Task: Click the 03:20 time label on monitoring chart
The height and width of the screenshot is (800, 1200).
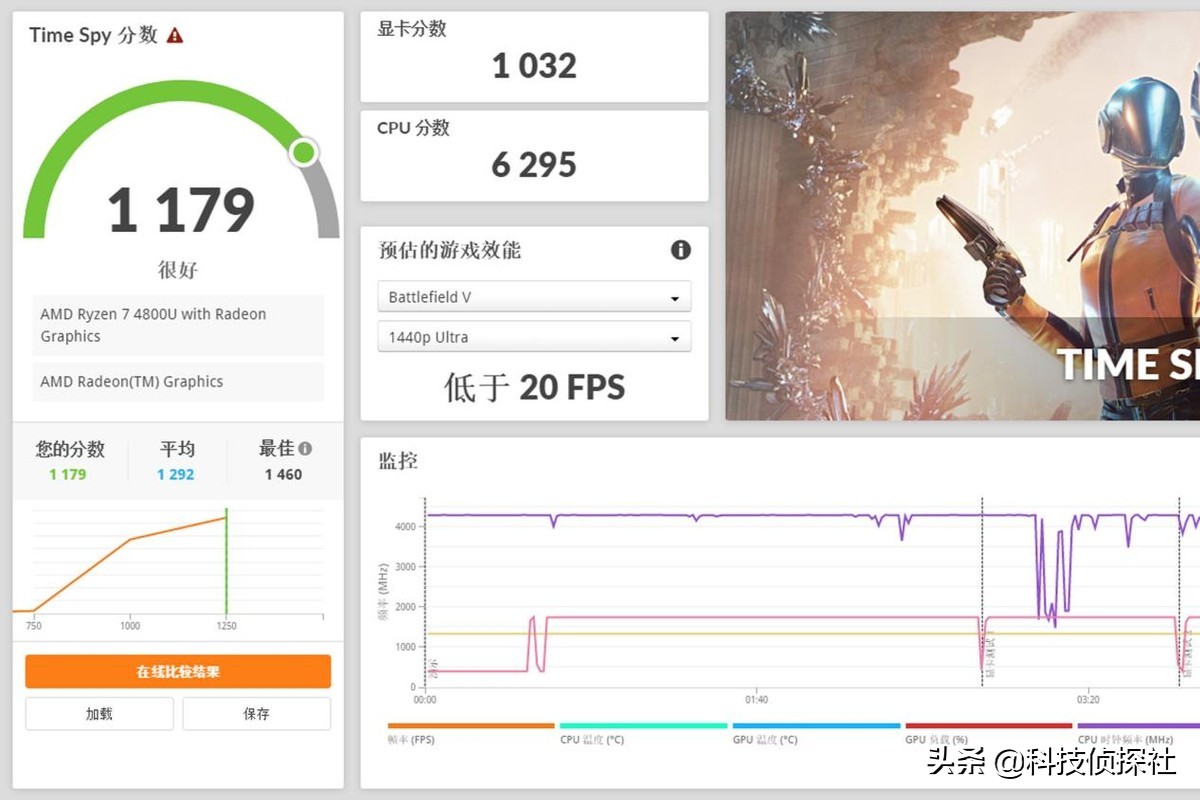Action: (1088, 700)
